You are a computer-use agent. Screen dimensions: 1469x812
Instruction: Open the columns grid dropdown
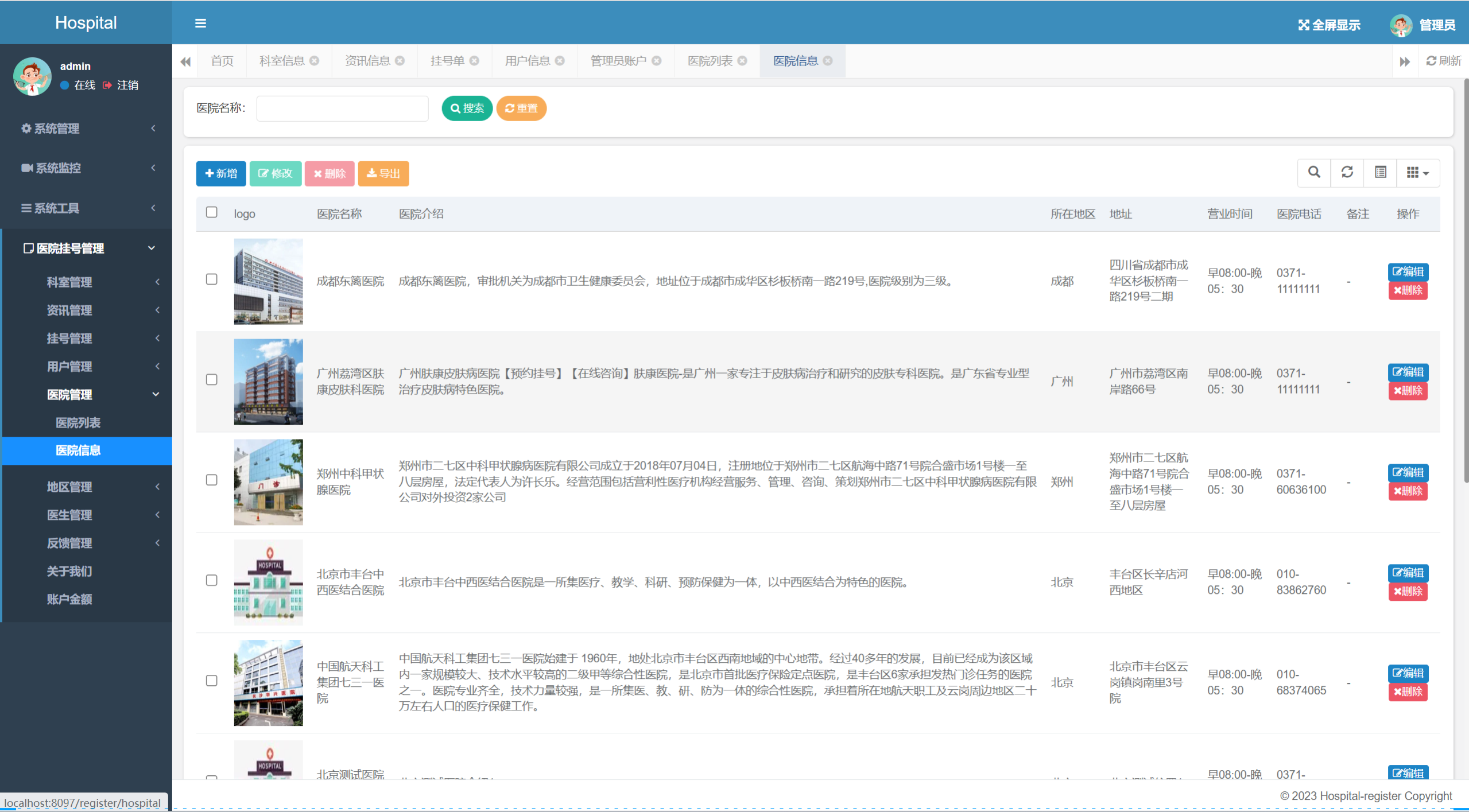[1417, 172]
